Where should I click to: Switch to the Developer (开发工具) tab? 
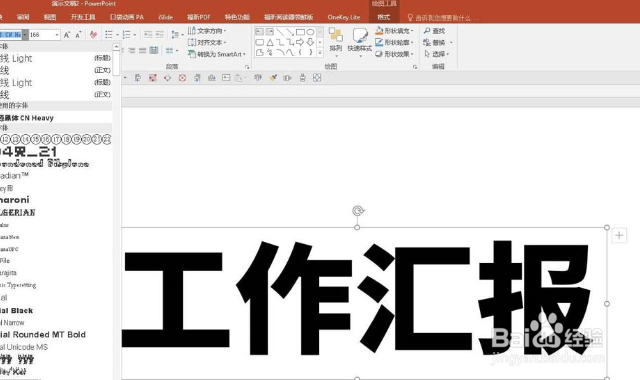(x=83, y=17)
